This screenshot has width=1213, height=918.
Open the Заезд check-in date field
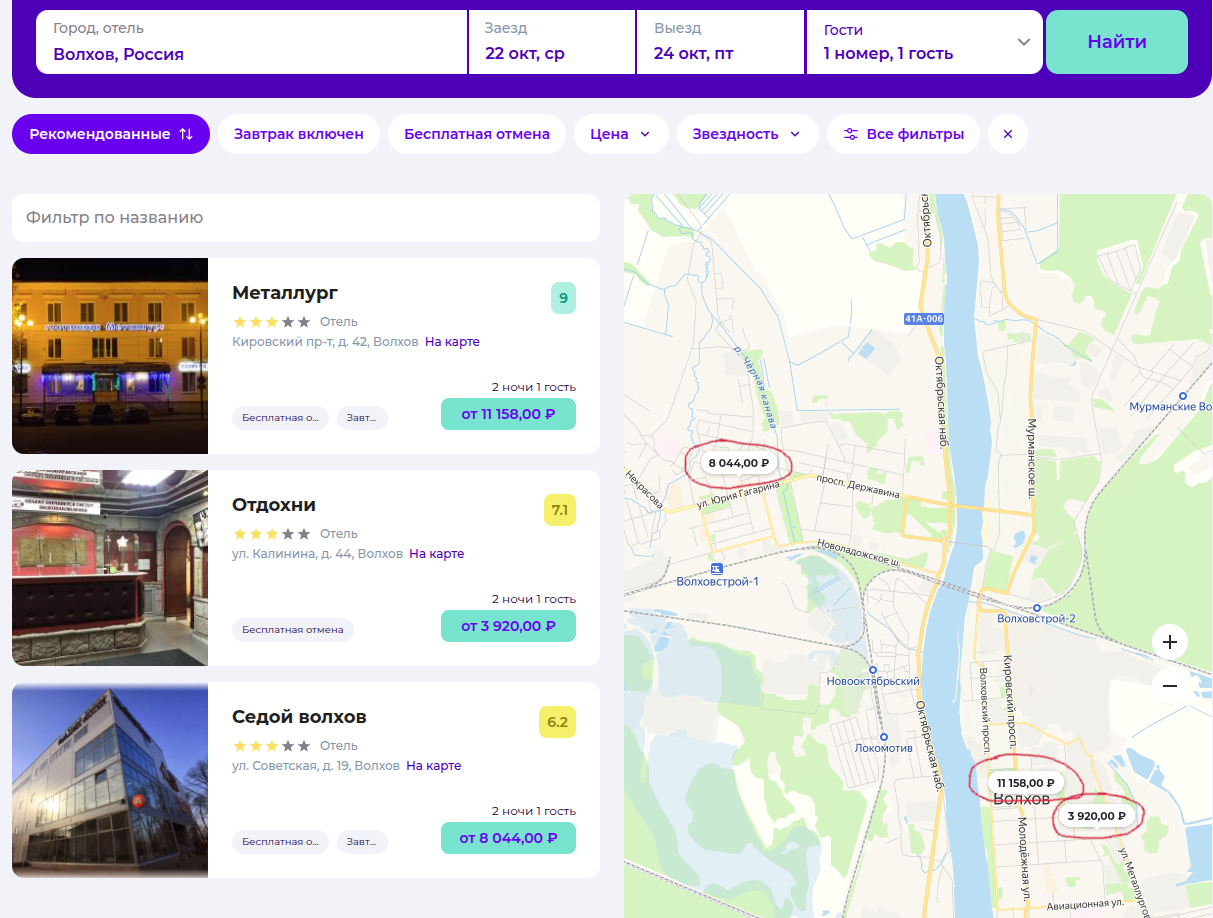pyautogui.click(x=551, y=42)
